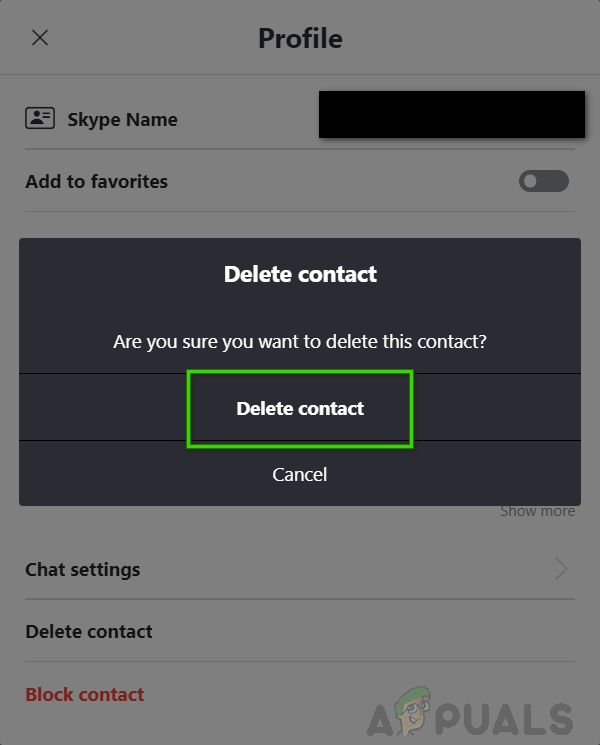Click the Add to favorites label
The height and width of the screenshot is (745, 600).
(96, 182)
